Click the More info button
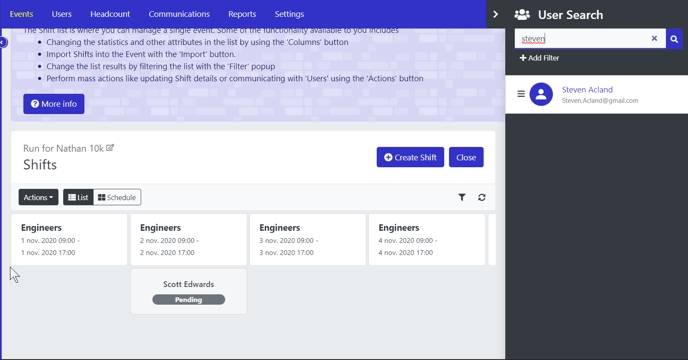 (54, 104)
